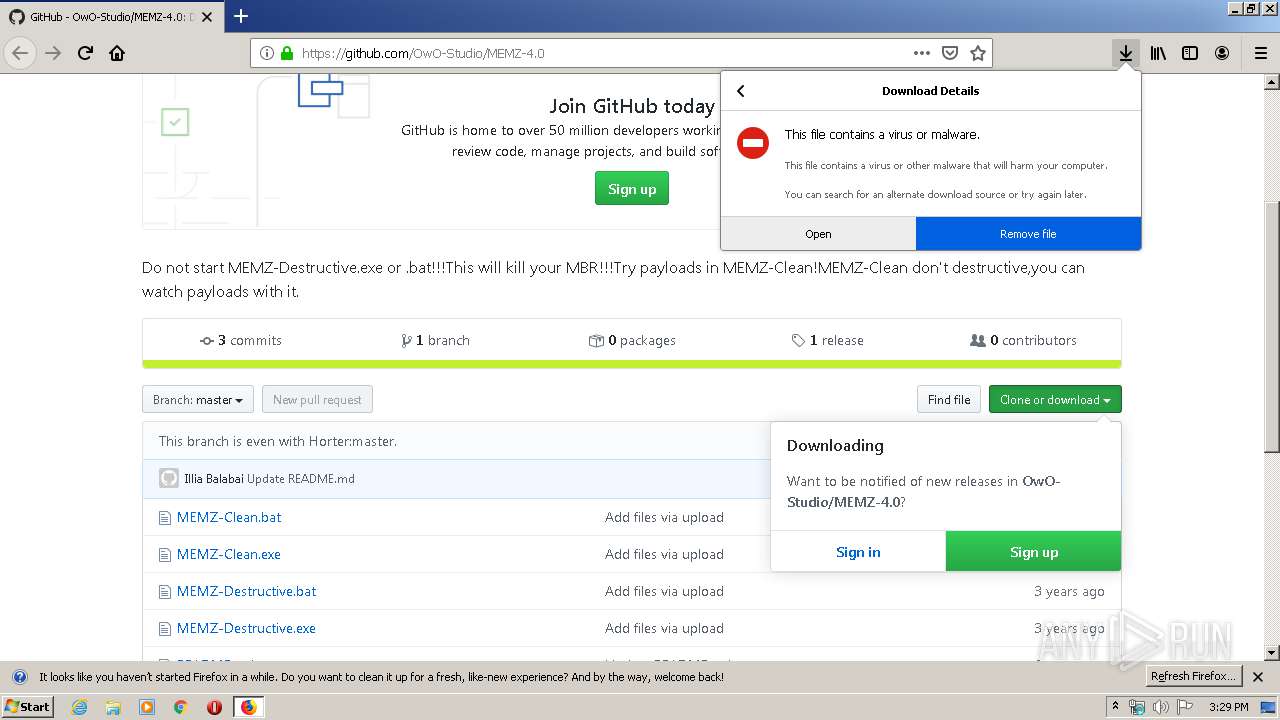Open the MEMZ-Clean.bat file icon

pyautogui.click(x=165, y=518)
